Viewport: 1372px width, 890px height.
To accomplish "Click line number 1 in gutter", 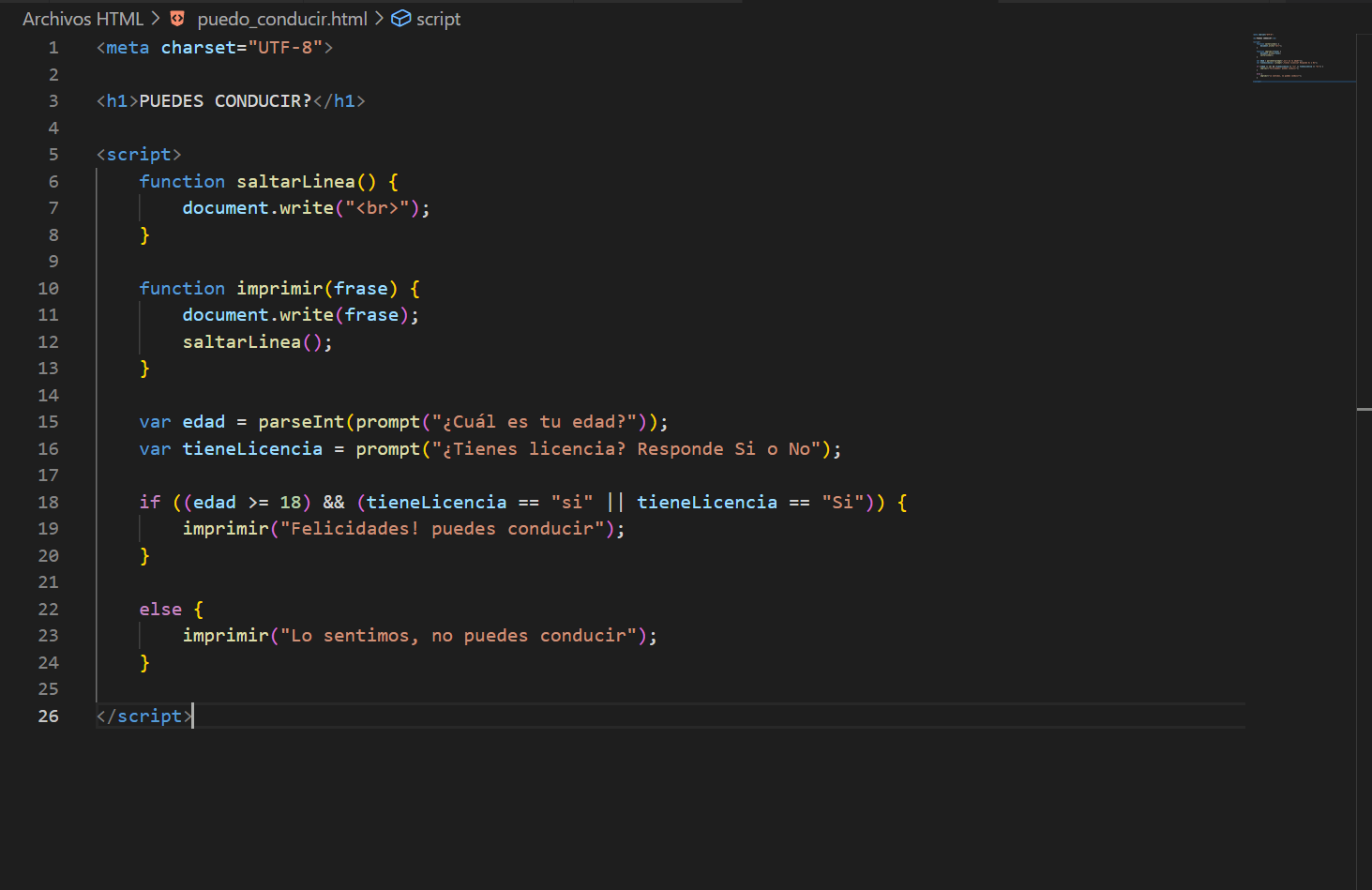I will point(53,48).
